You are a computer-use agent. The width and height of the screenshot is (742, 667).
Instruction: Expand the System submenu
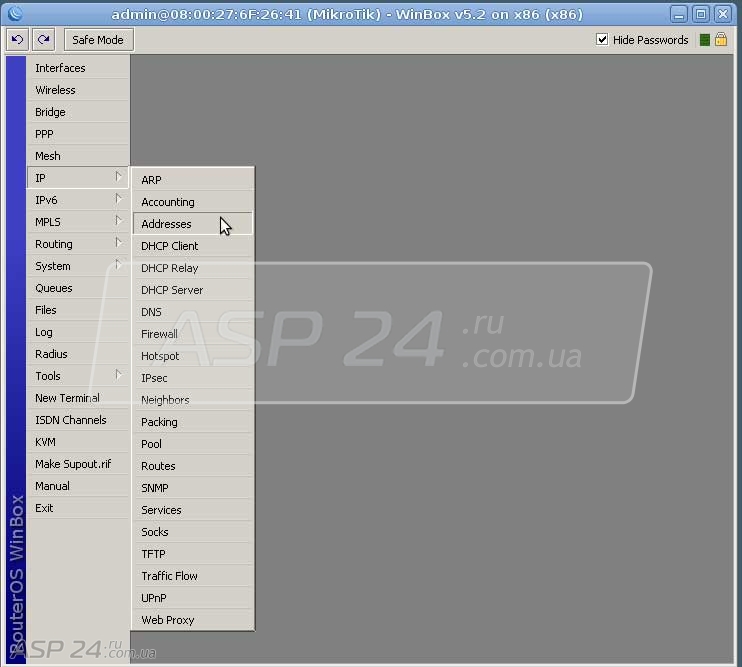78,266
